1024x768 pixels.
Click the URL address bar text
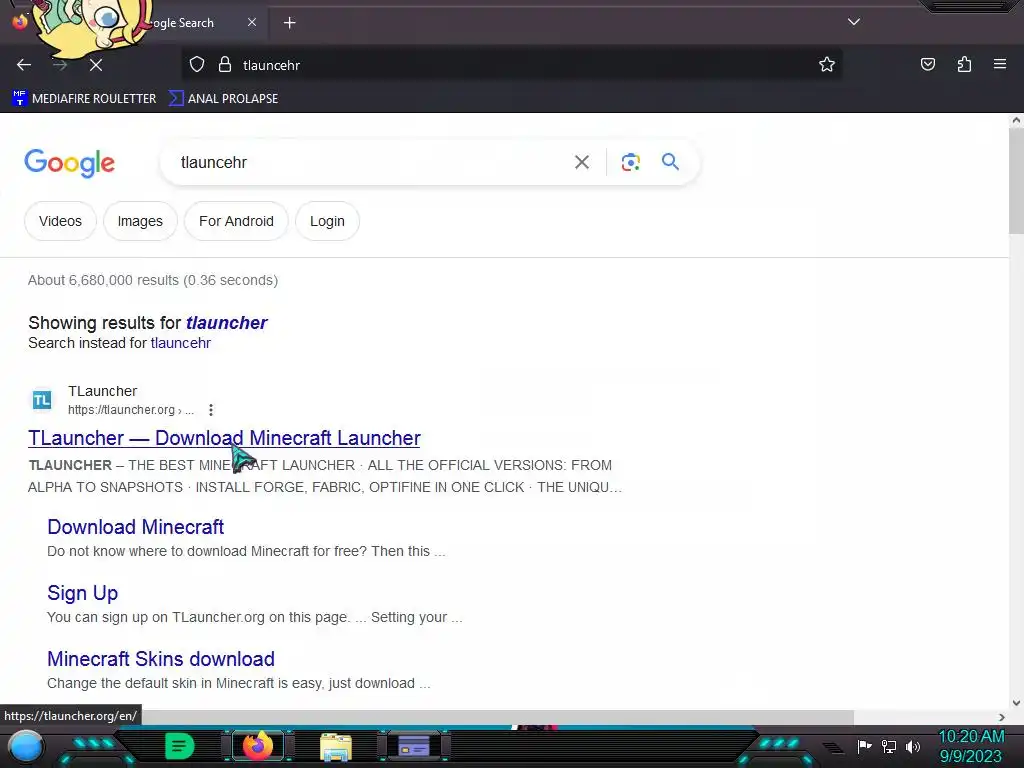point(271,65)
